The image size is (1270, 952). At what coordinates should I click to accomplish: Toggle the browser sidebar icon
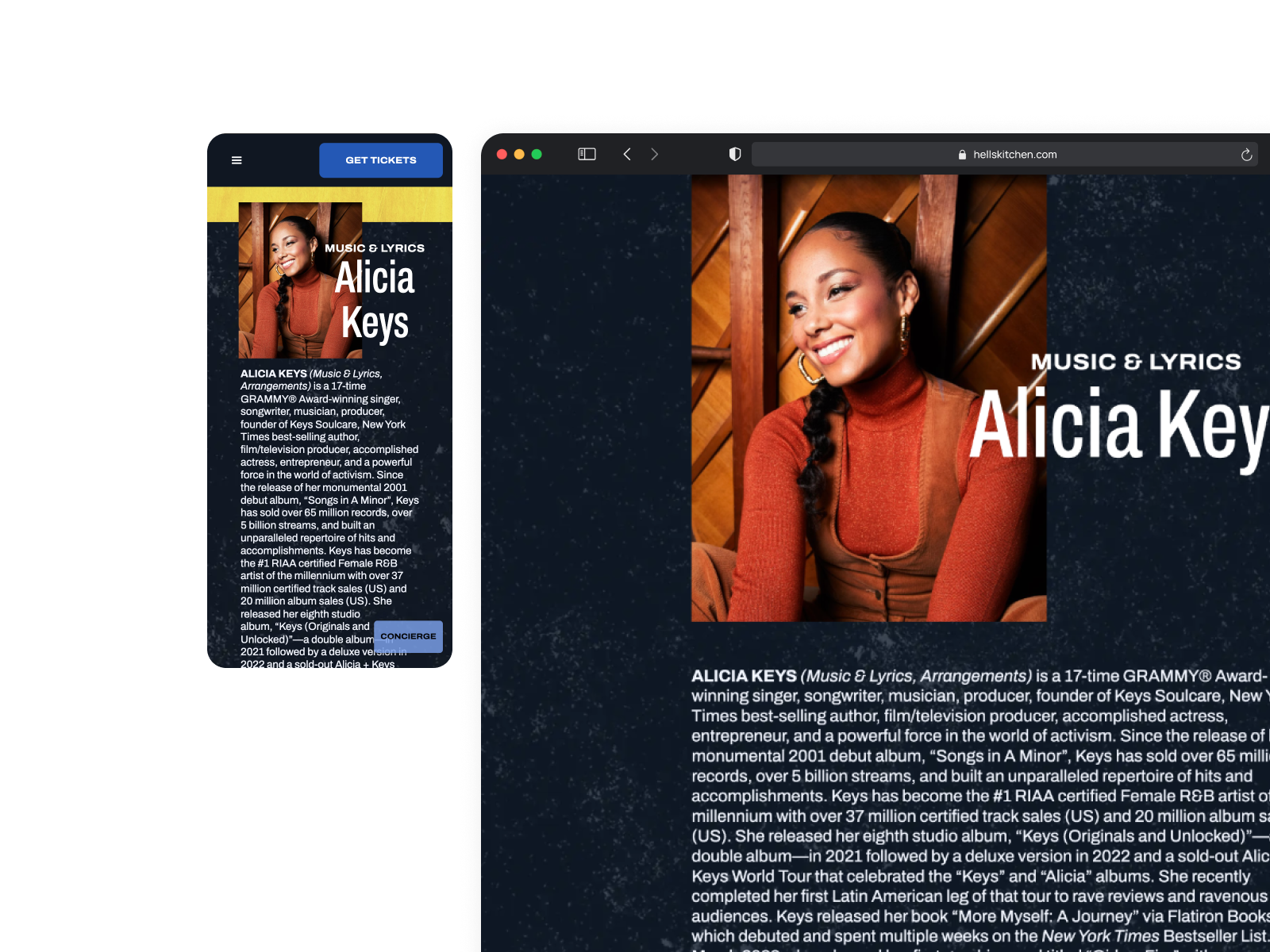[x=587, y=154]
